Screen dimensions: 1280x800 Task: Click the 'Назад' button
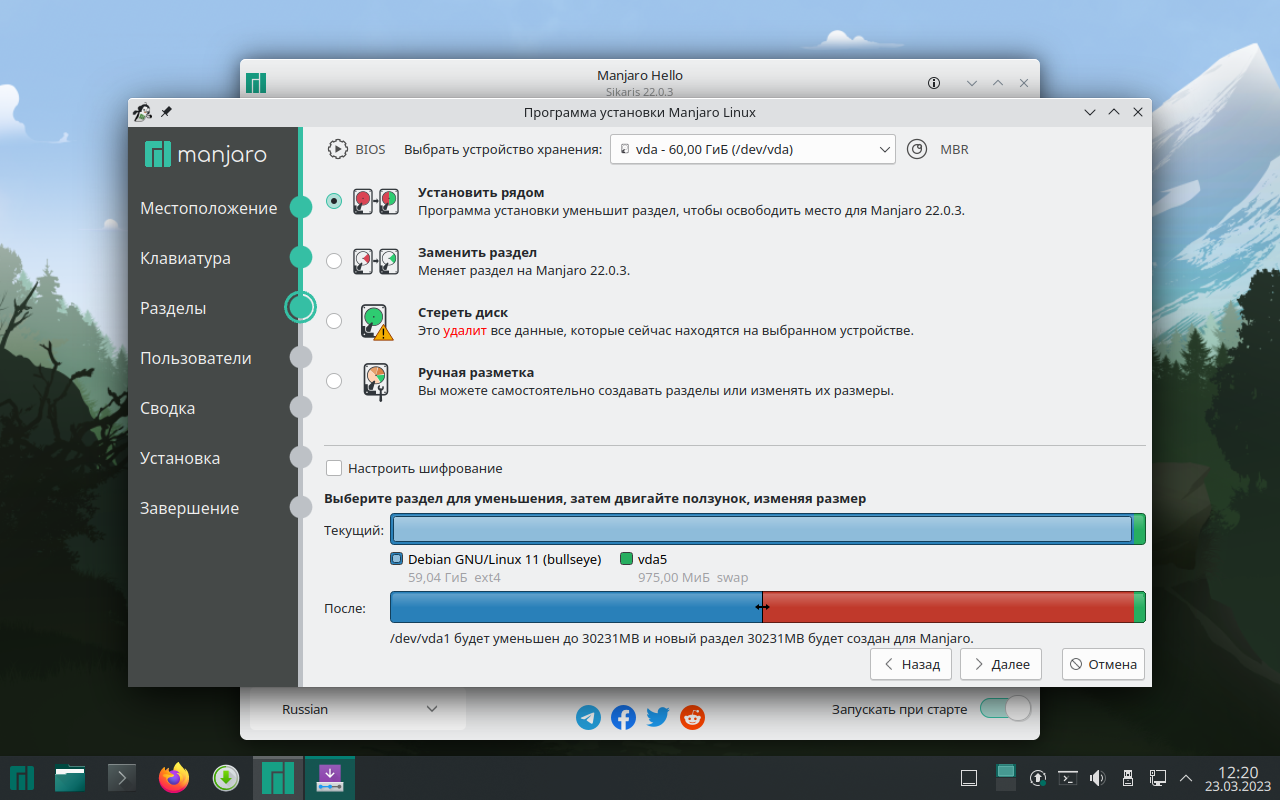coord(911,664)
